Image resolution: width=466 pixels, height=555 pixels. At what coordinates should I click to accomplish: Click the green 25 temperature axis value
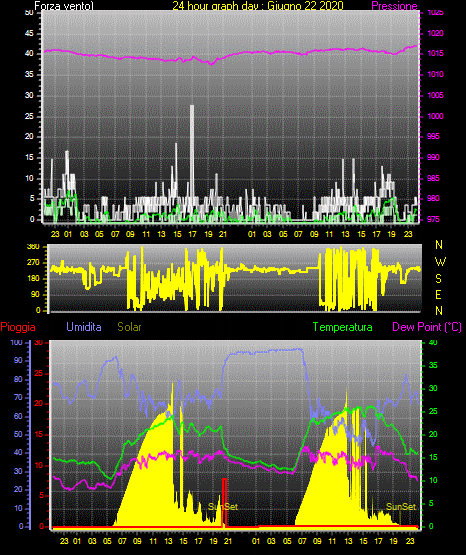(x=433, y=411)
